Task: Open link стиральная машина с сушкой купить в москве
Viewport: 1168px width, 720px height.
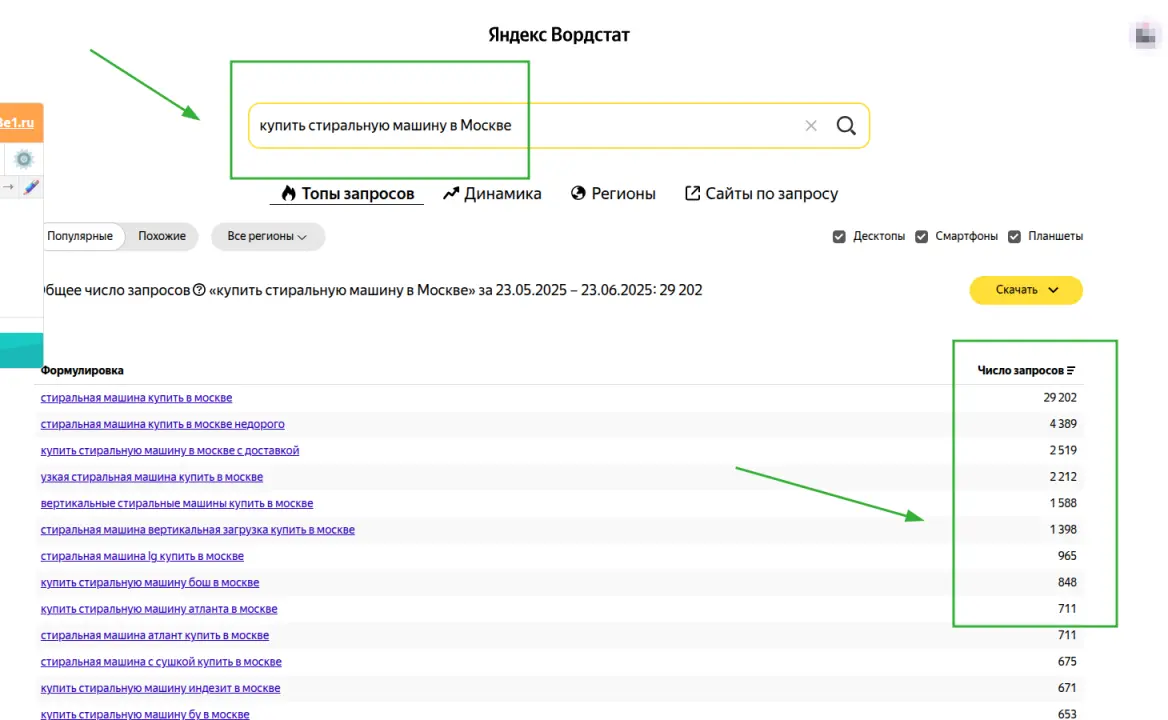Action: [x=161, y=662]
